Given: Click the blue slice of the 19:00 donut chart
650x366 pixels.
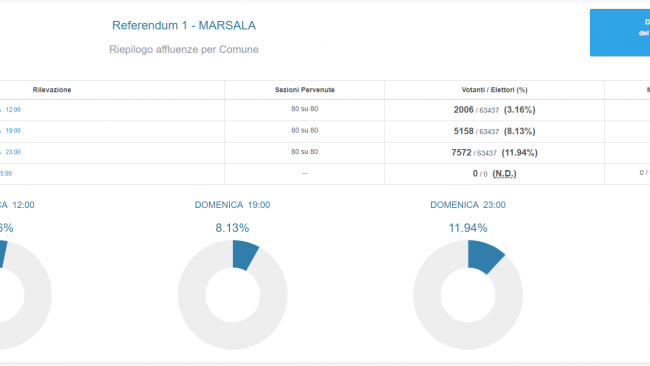Looking at the screenshot, I should [x=243, y=255].
